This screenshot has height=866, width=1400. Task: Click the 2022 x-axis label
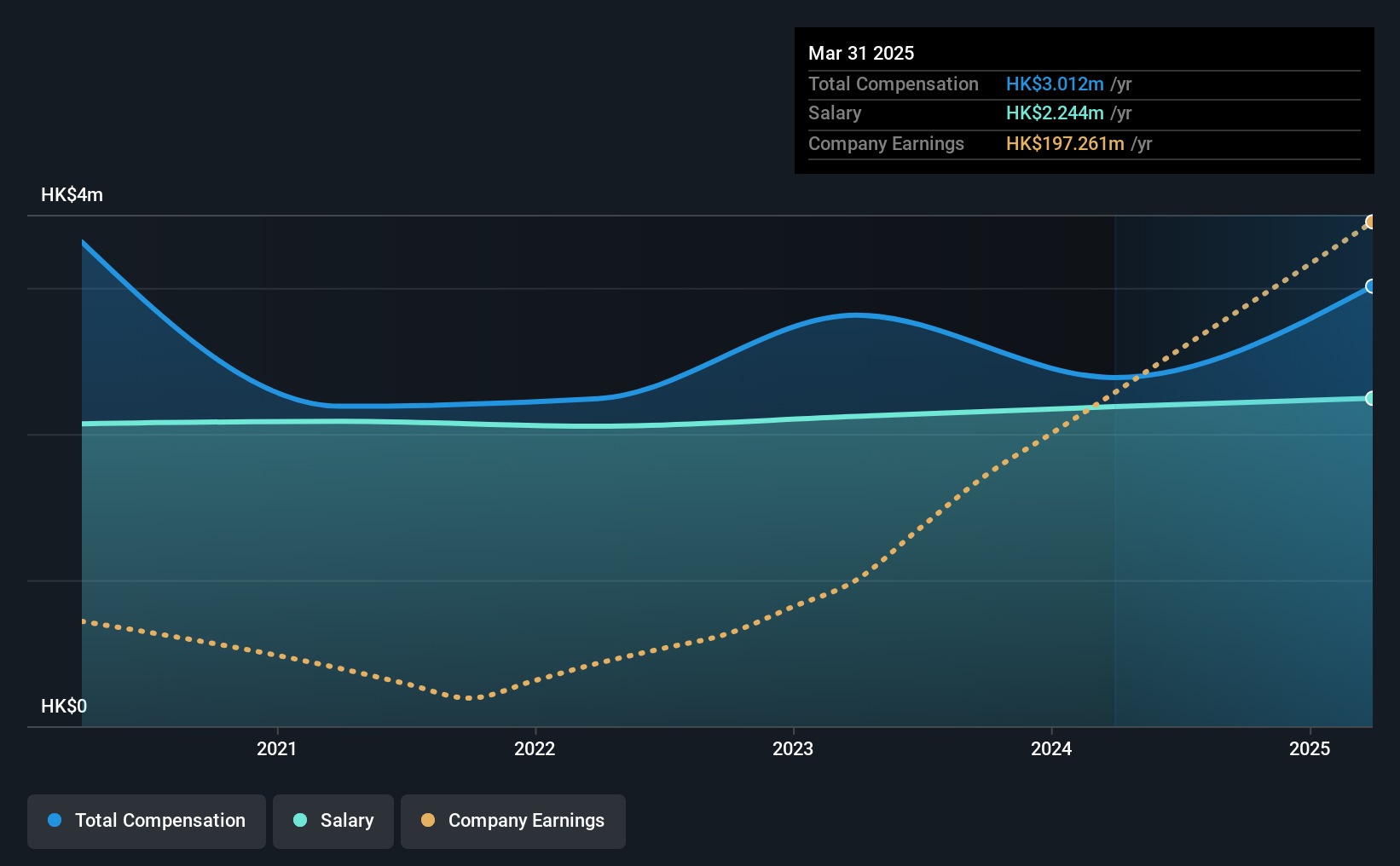coord(535,748)
